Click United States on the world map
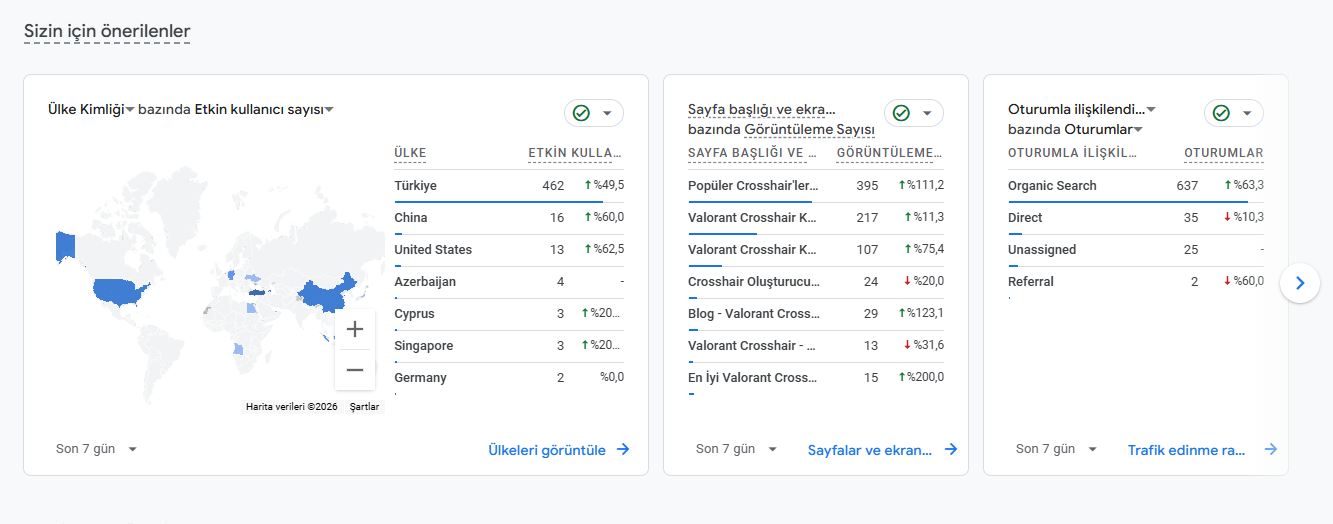 tap(120, 290)
